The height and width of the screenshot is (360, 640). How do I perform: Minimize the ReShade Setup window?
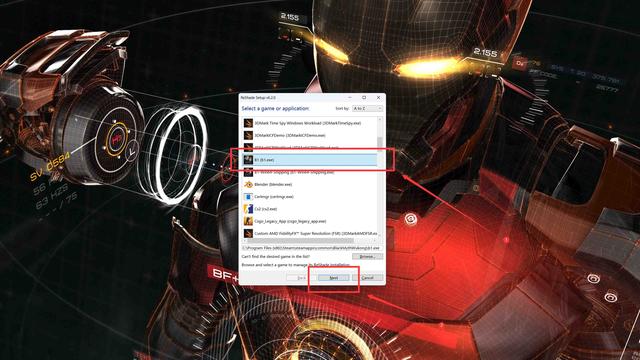(350, 98)
